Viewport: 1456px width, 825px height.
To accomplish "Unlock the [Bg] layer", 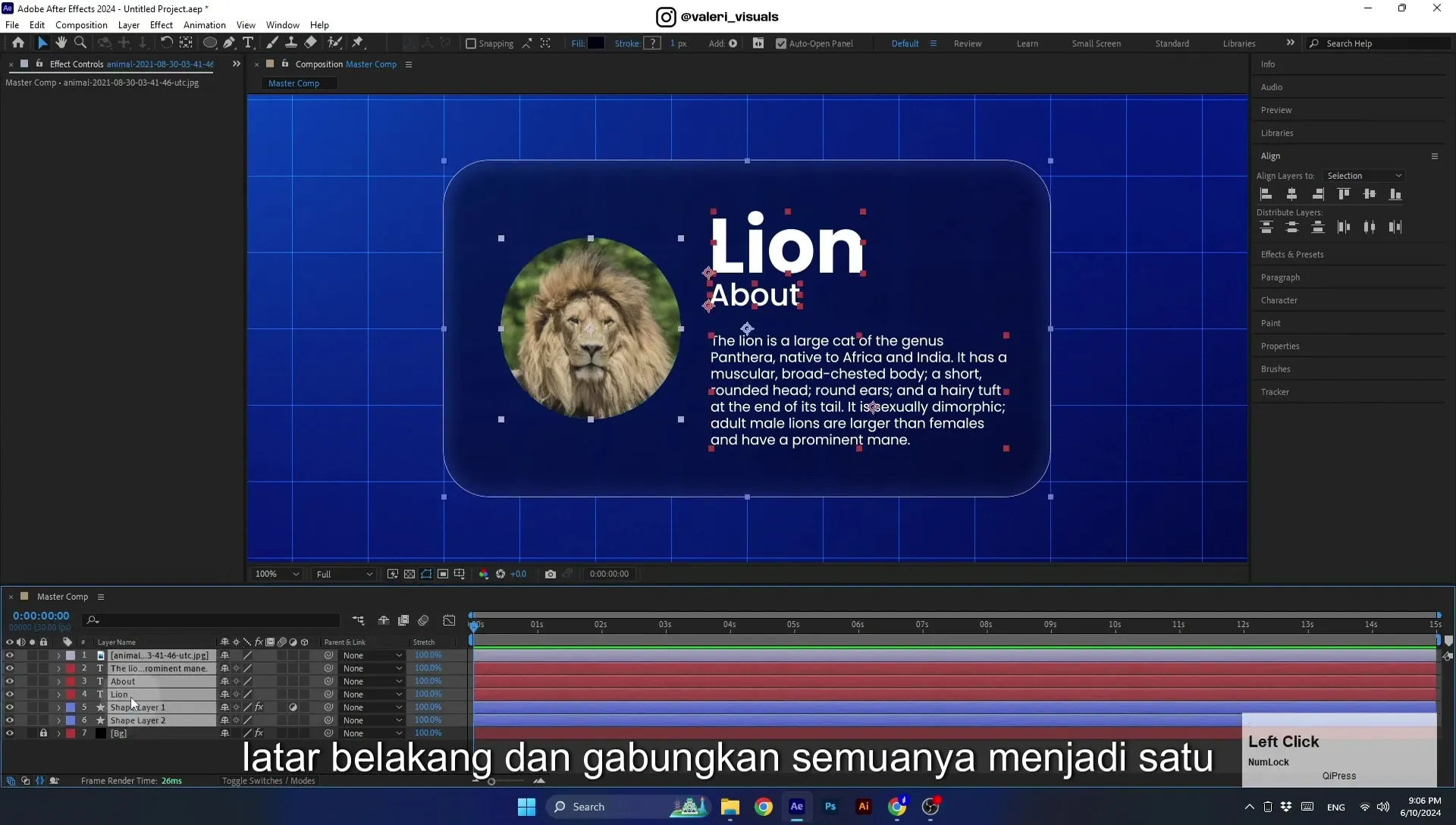I will 44,733.
